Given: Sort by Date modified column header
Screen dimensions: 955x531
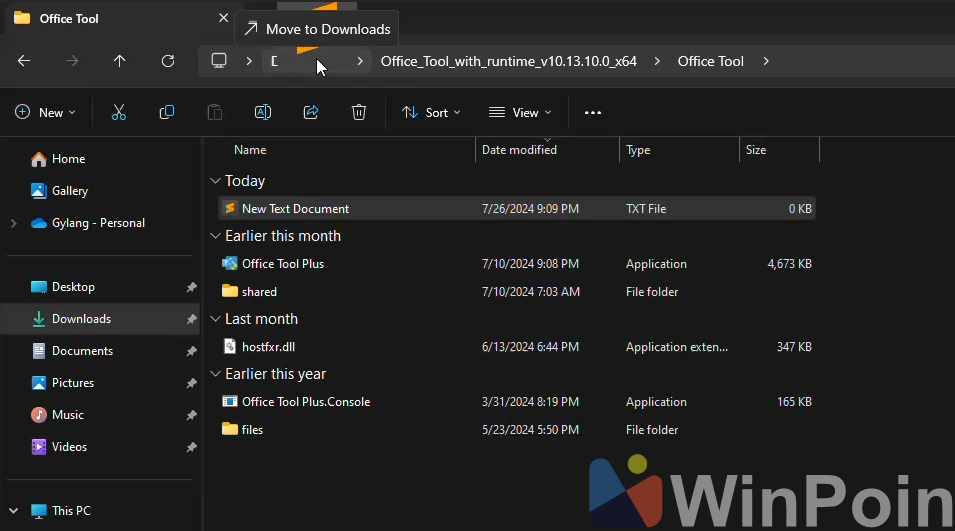Looking at the screenshot, I should (519, 150).
